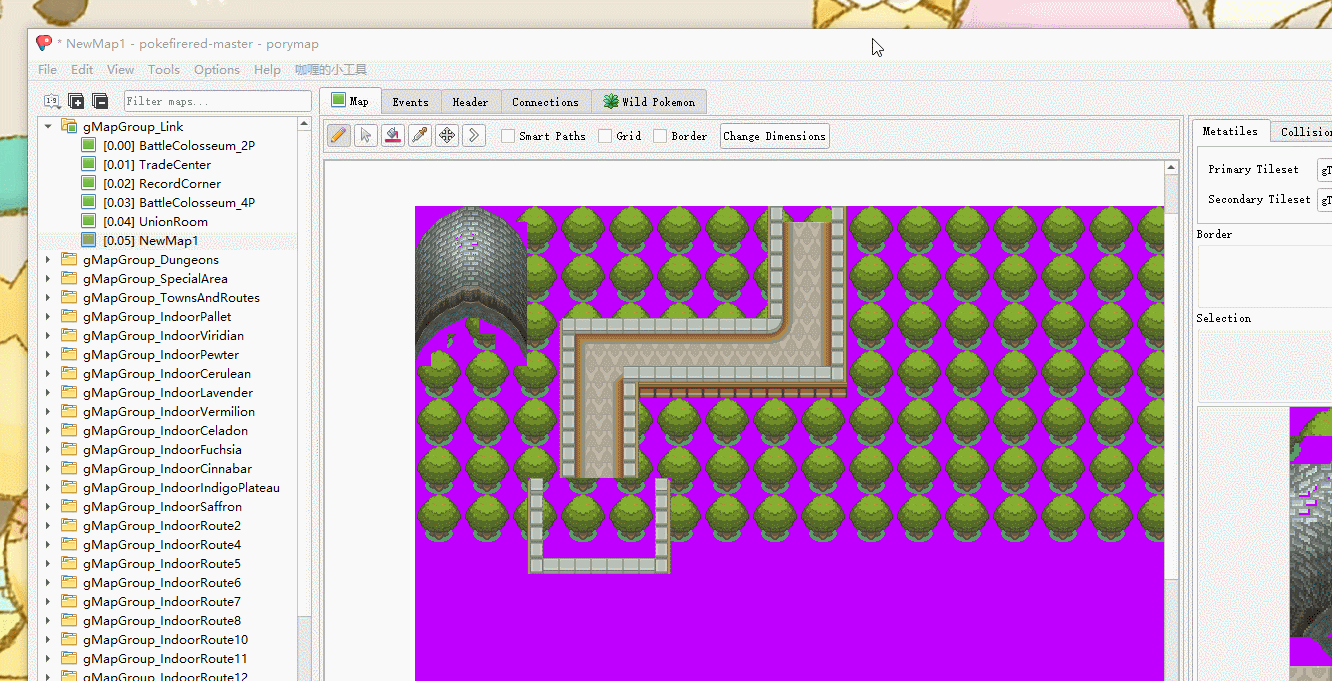Collapse the gMapGroup_Link tree group
The height and width of the screenshot is (681, 1332).
point(47,127)
